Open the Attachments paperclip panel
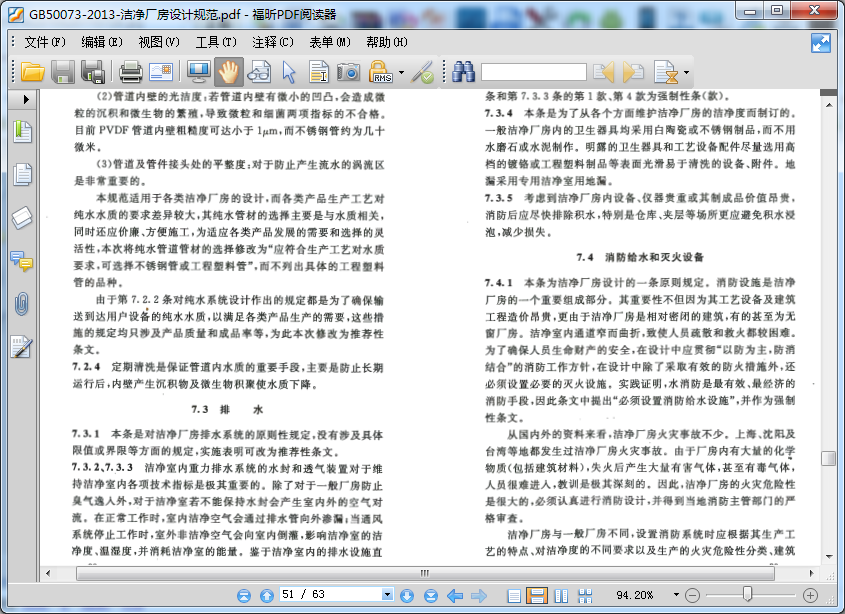The height and width of the screenshot is (614, 845). [21, 303]
